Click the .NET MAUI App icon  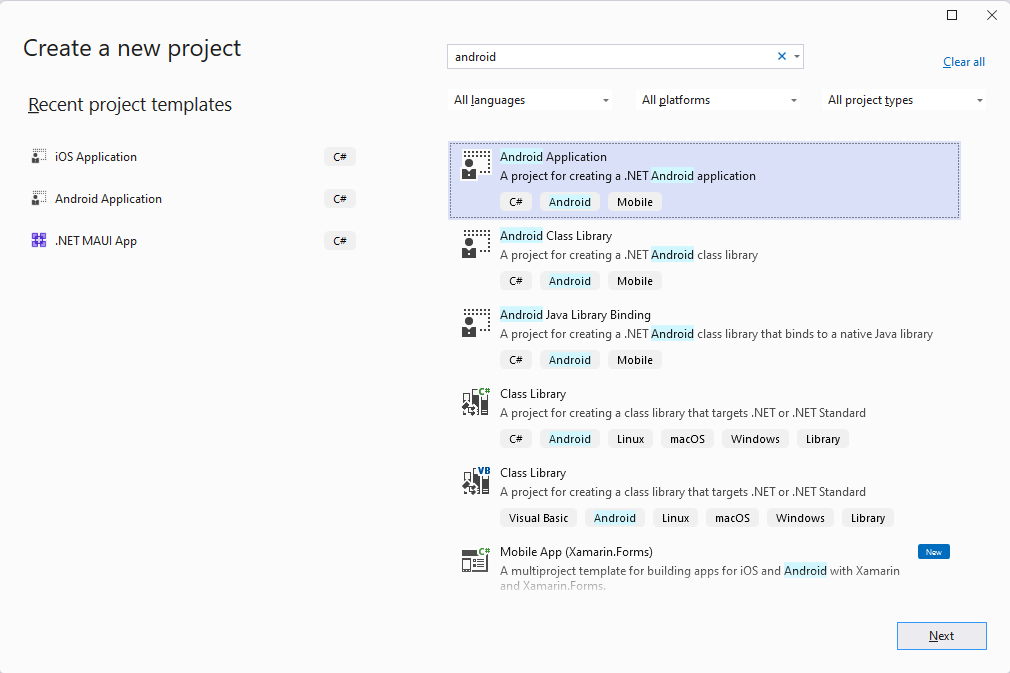pos(39,240)
